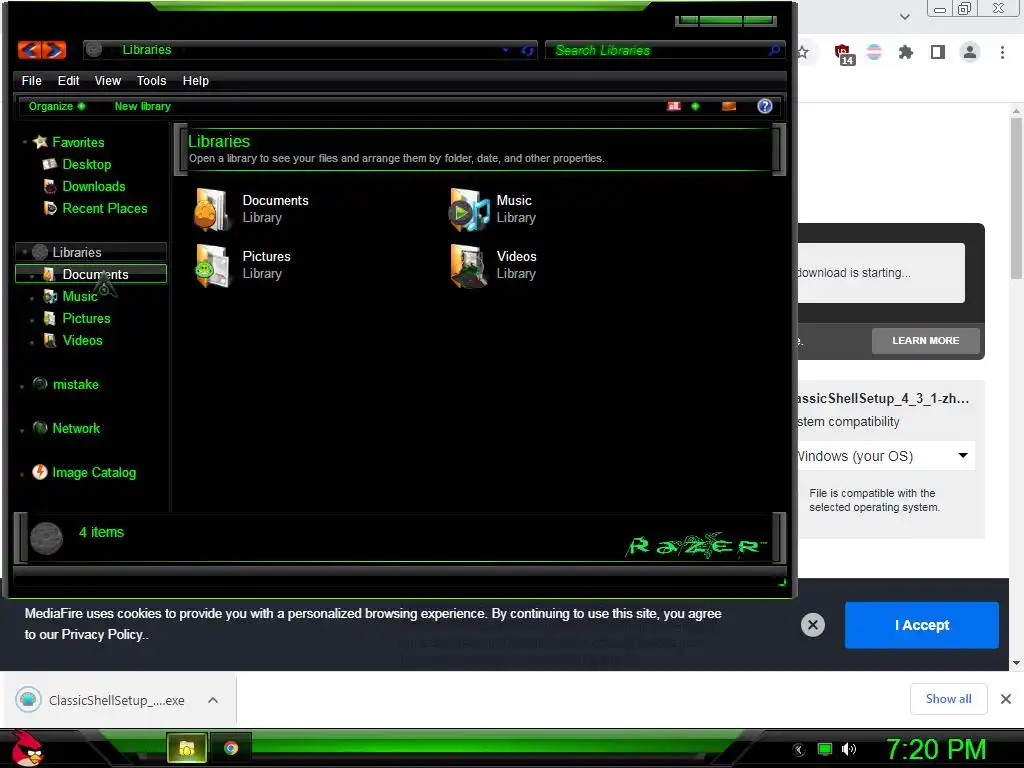
Task: Select Favorites in the navigation pane
Action: [78, 142]
